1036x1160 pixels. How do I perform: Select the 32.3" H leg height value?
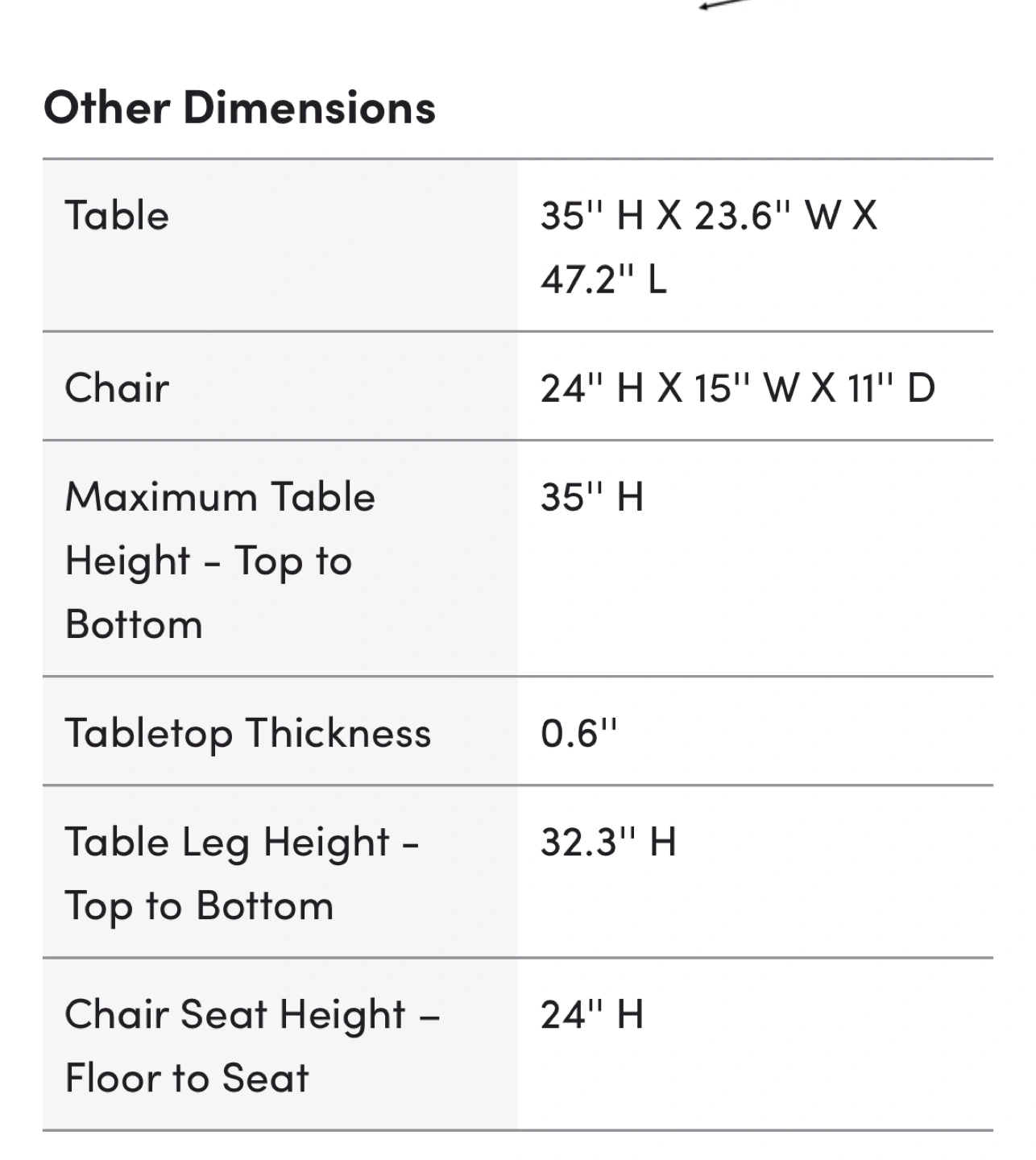tap(608, 843)
